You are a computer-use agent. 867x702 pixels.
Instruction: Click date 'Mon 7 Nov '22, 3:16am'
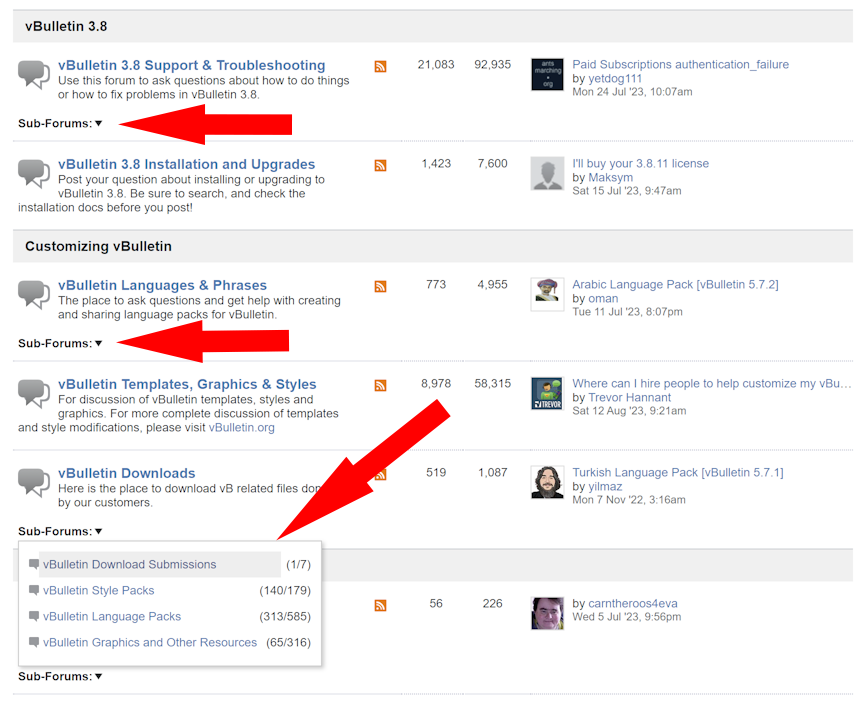(629, 500)
